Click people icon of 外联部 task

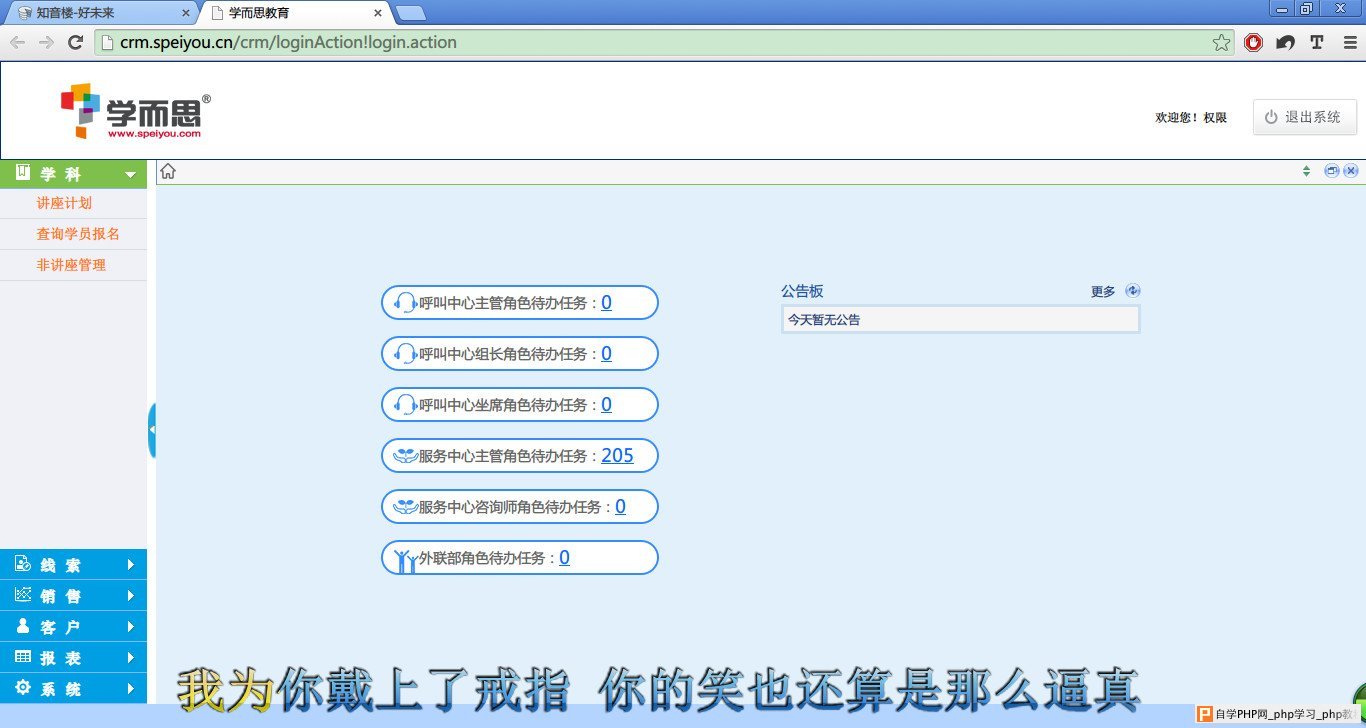pyautogui.click(x=406, y=560)
